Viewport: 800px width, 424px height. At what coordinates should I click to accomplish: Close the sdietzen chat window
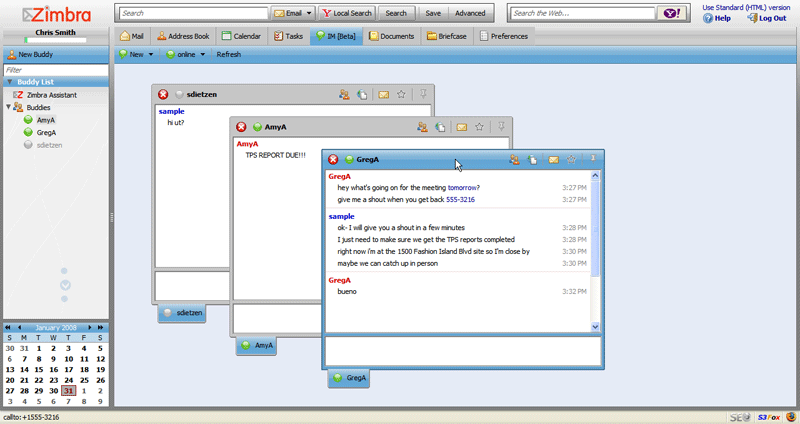pos(163,94)
